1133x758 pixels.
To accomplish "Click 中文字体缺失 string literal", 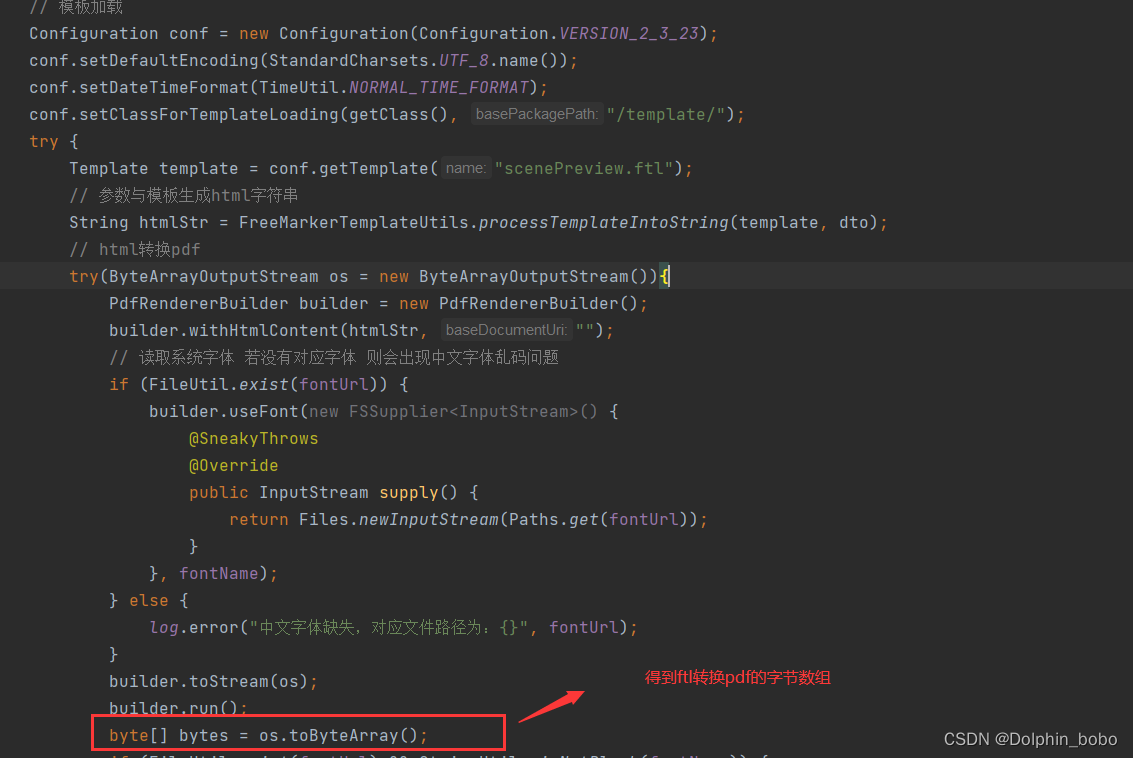I will pos(389,627).
